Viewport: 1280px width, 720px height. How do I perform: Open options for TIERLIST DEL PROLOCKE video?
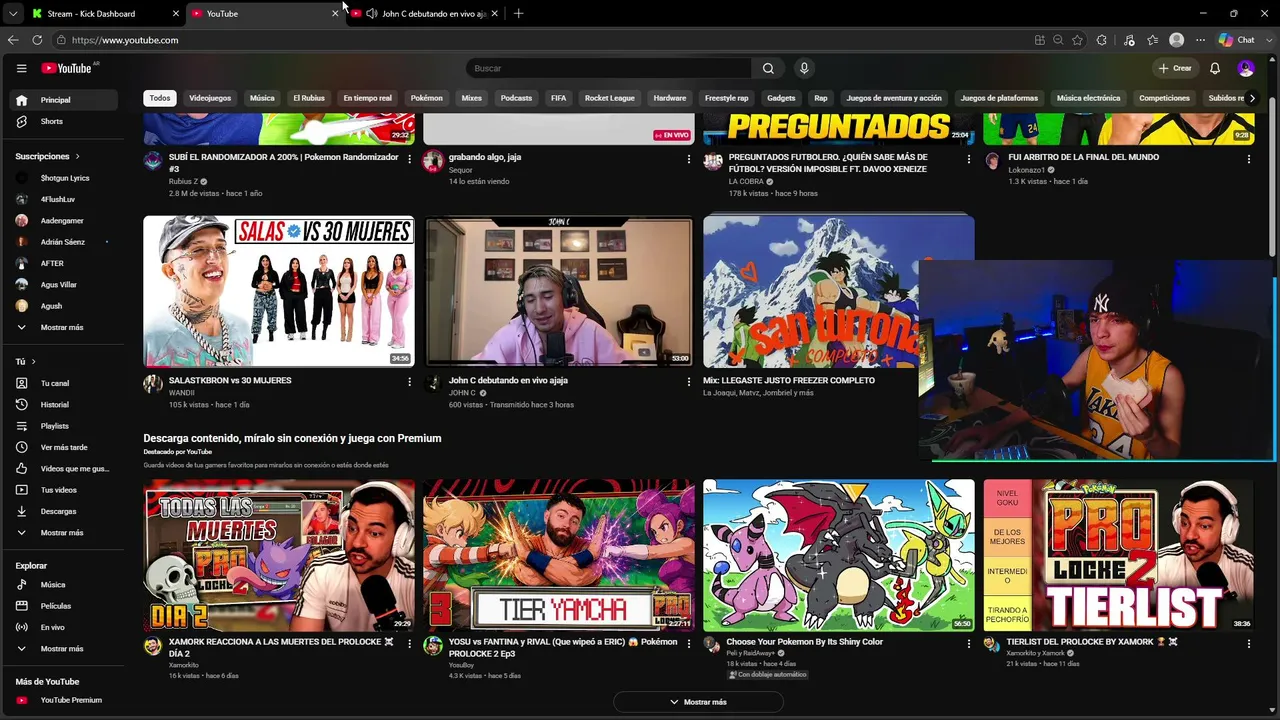pyautogui.click(x=1248, y=643)
